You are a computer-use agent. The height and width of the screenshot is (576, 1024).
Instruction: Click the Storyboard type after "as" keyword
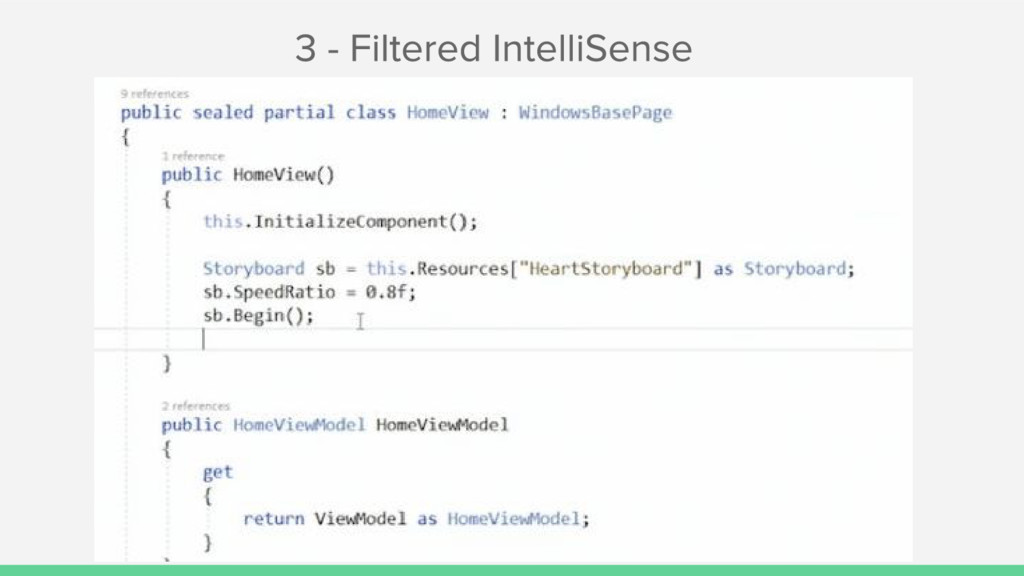click(797, 269)
